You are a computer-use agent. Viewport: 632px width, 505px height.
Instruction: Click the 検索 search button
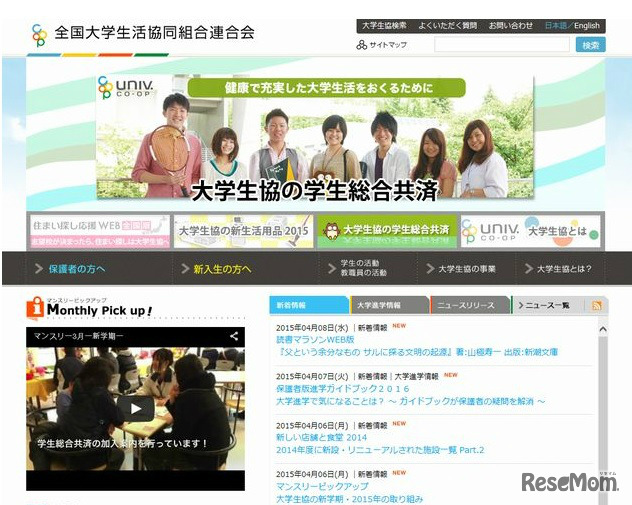coord(590,45)
